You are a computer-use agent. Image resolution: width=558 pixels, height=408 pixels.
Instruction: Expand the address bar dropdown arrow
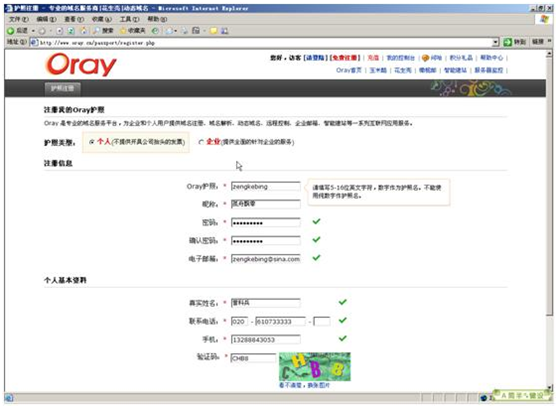(495, 42)
